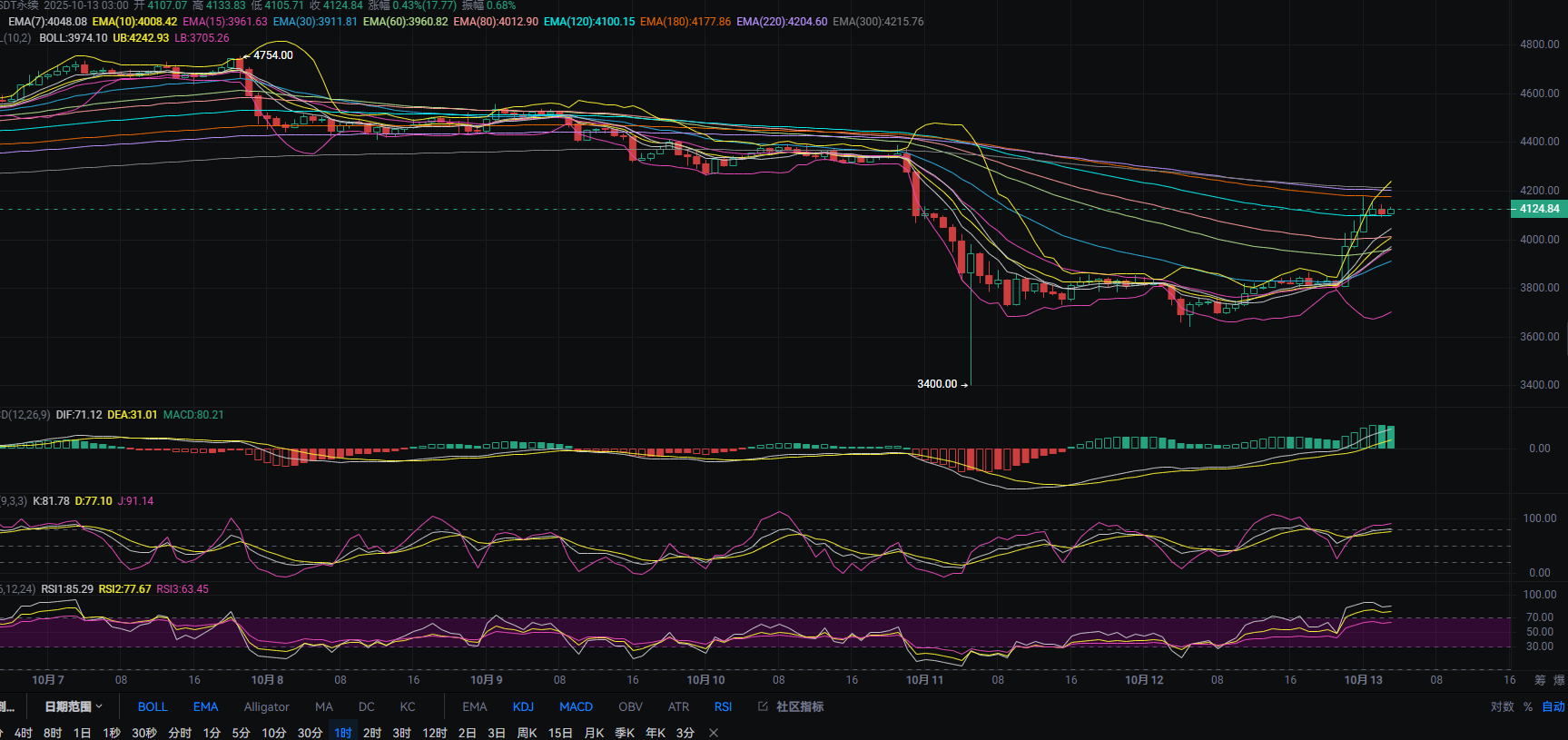This screenshot has height=740, width=1568.
Task: Choose the 15分 alternative: 30分 interval
Action: (x=310, y=733)
